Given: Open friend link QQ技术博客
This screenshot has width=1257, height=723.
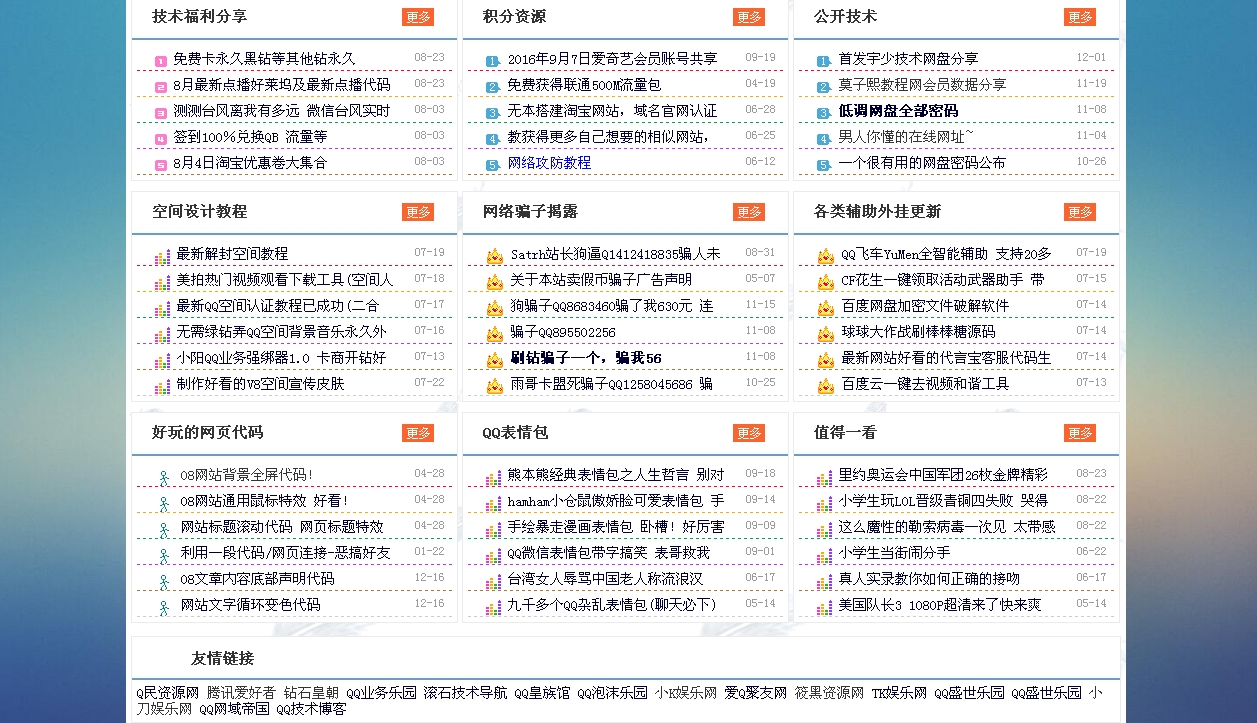Looking at the screenshot, I should pos(311,709).
